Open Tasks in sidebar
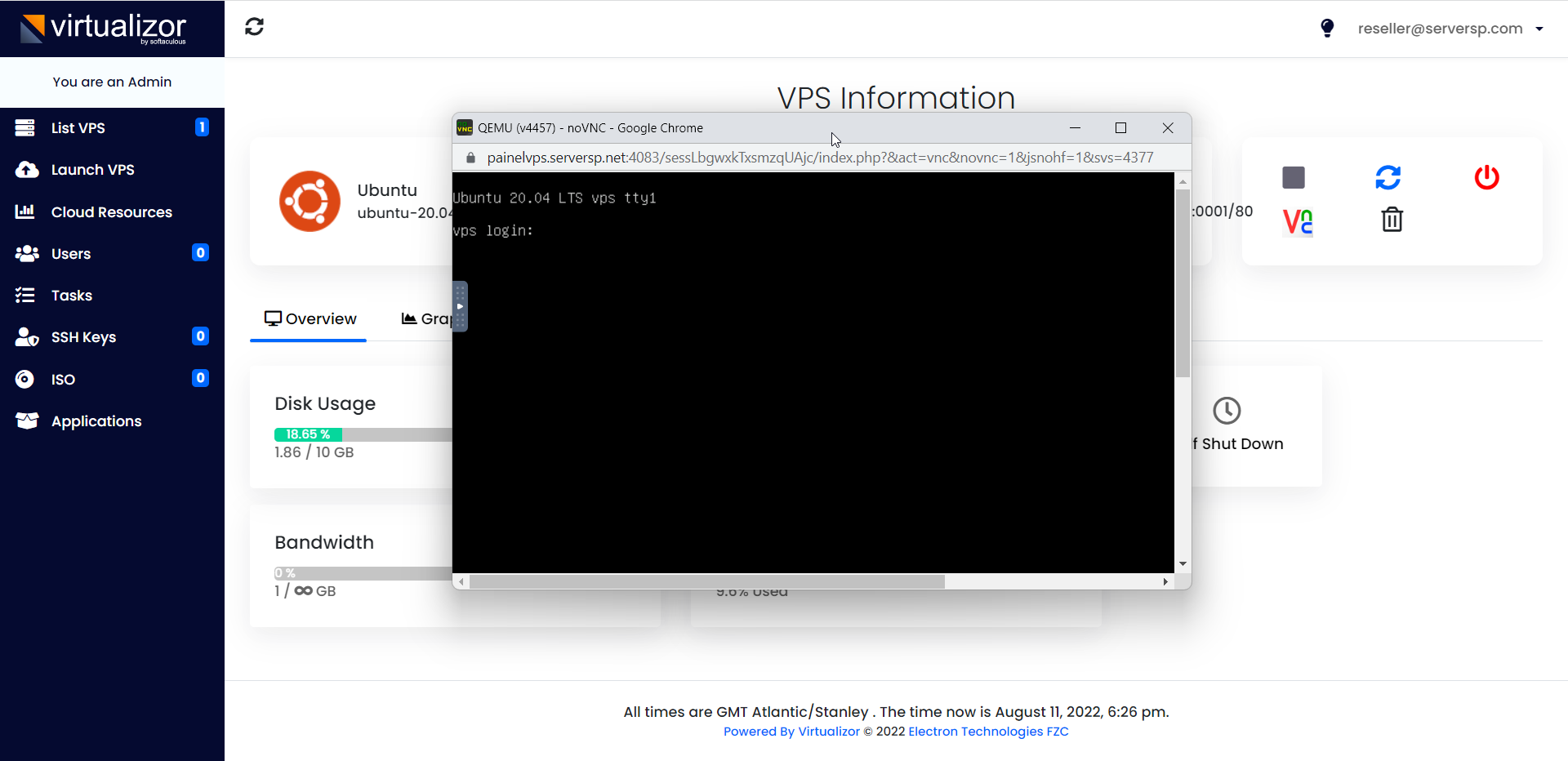Image resolution: width=1568 pixels, height=761 pixels. [x=112, y=296]
